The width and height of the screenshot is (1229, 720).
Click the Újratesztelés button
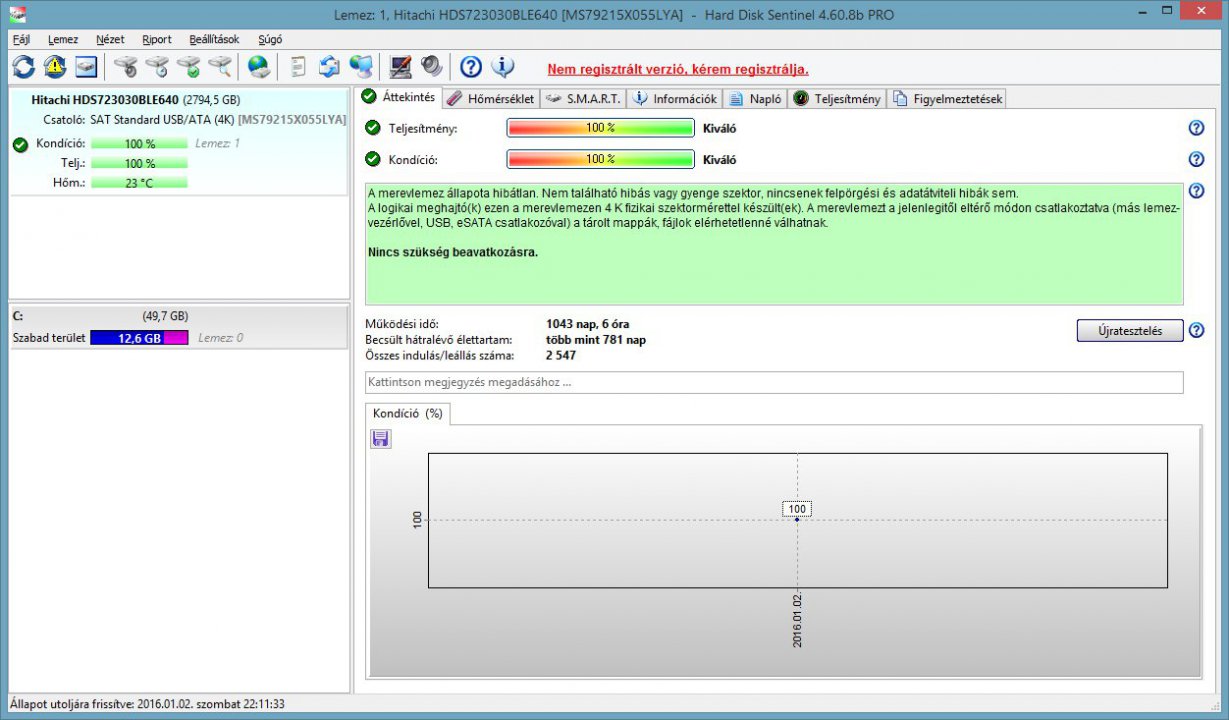tap(1130, 331)
